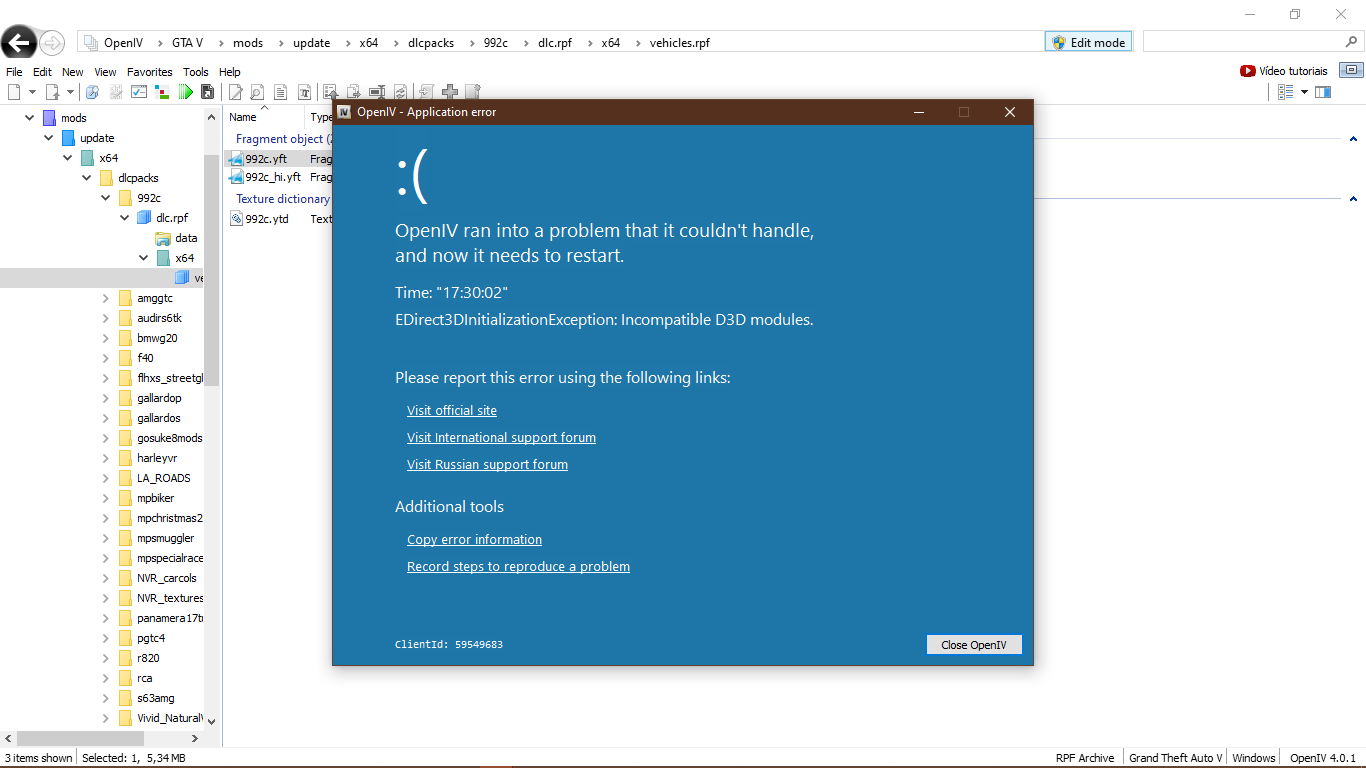Open the Tools menu
Screen dimensions: 1366x768
coord(196,72)
